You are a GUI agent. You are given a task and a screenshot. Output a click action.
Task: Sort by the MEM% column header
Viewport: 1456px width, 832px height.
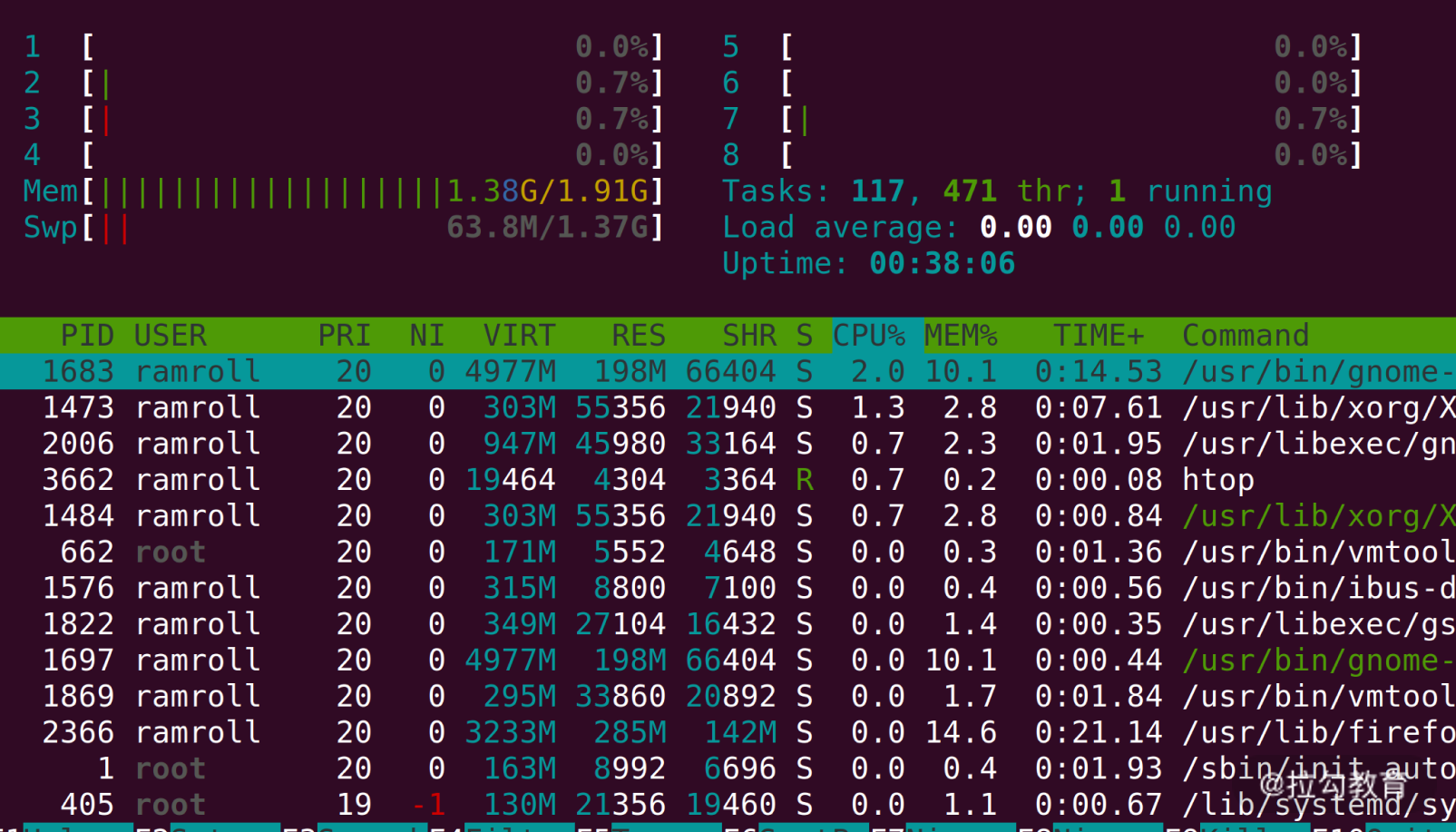point(961,336)
